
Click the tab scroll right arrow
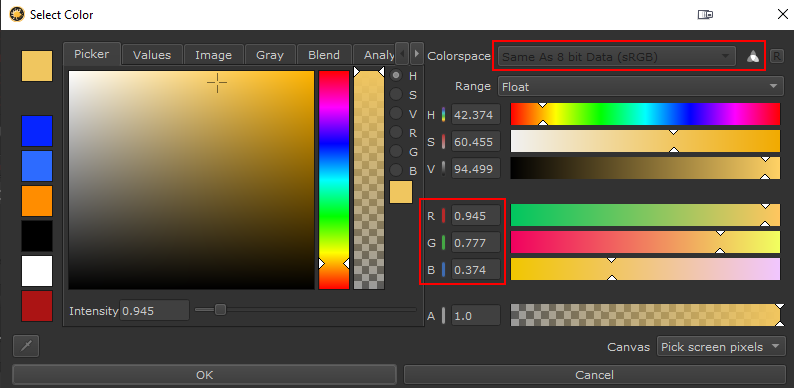(x=416, y=53)
